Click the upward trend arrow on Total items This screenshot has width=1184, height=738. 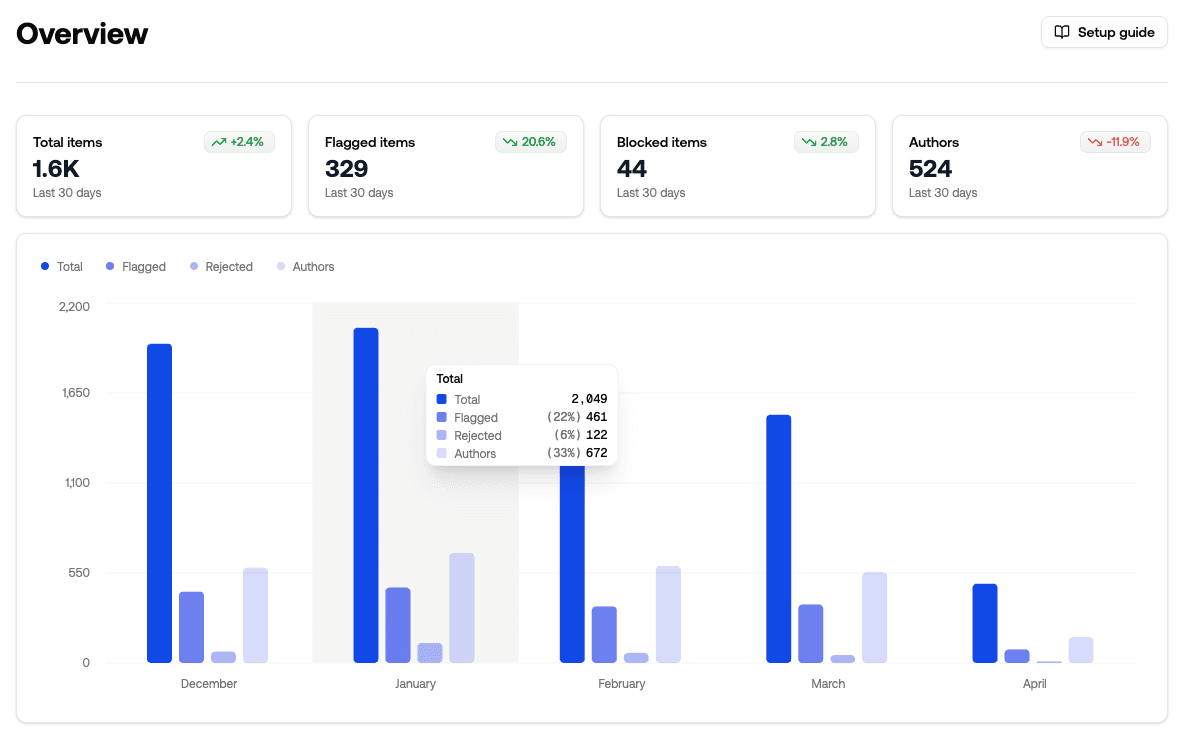tap(218, 141)
